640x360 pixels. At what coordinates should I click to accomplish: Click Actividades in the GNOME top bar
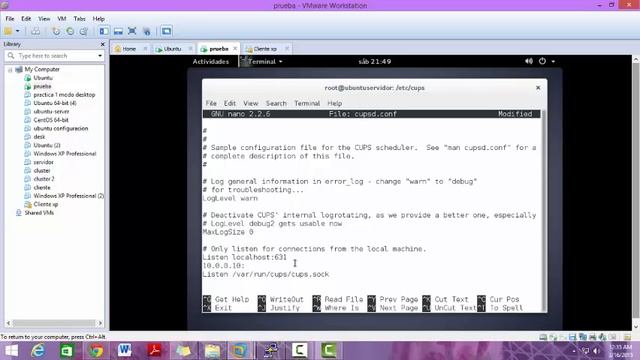coord(211,62)
